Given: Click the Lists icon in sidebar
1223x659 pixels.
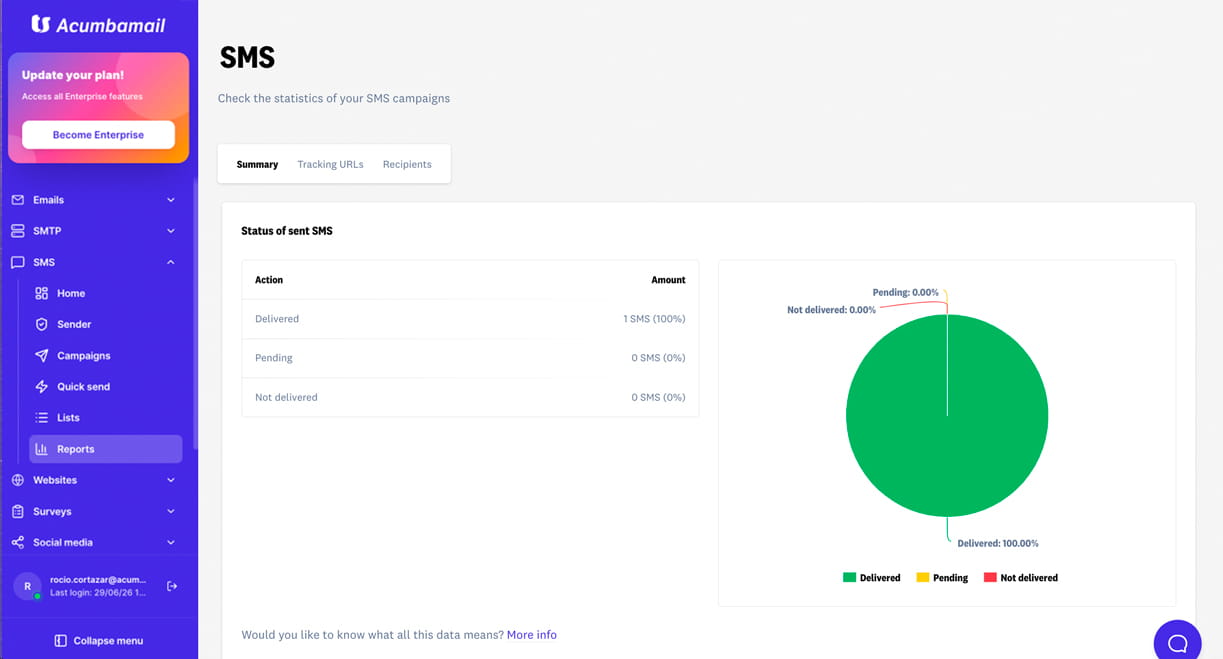Looking at the screenshot, I should [x=41, y=417].
